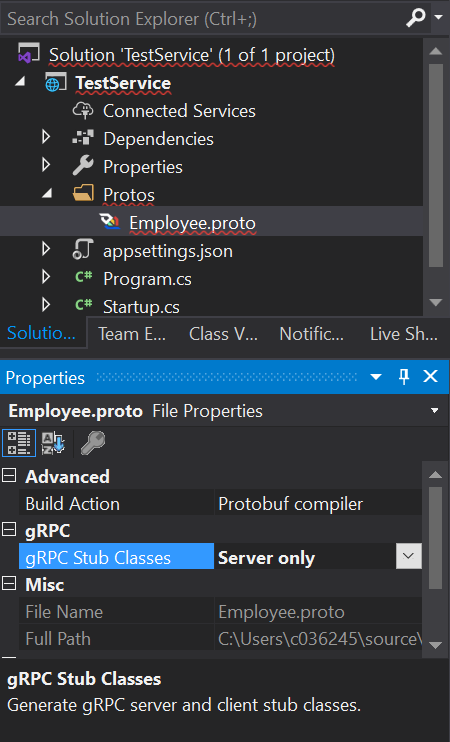450x742 pixels.
Task: Click the Search Solution Explorer input field
Action: [201, 18]
